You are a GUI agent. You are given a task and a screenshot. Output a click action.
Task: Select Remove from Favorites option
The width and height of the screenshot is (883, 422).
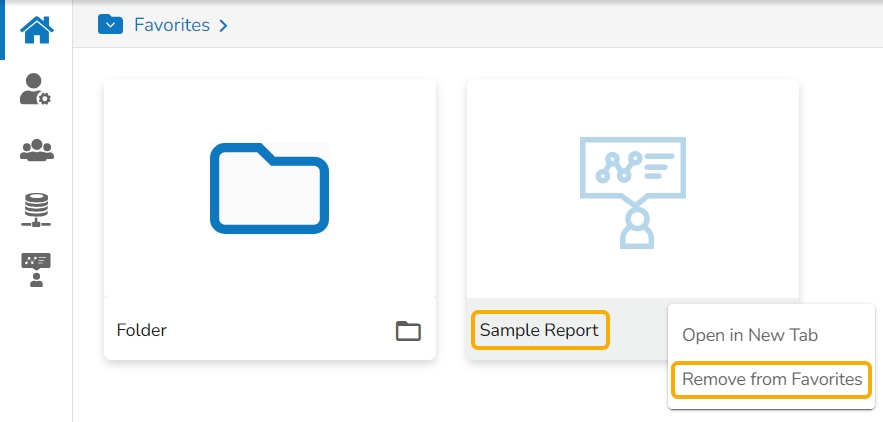coord(771,380)
